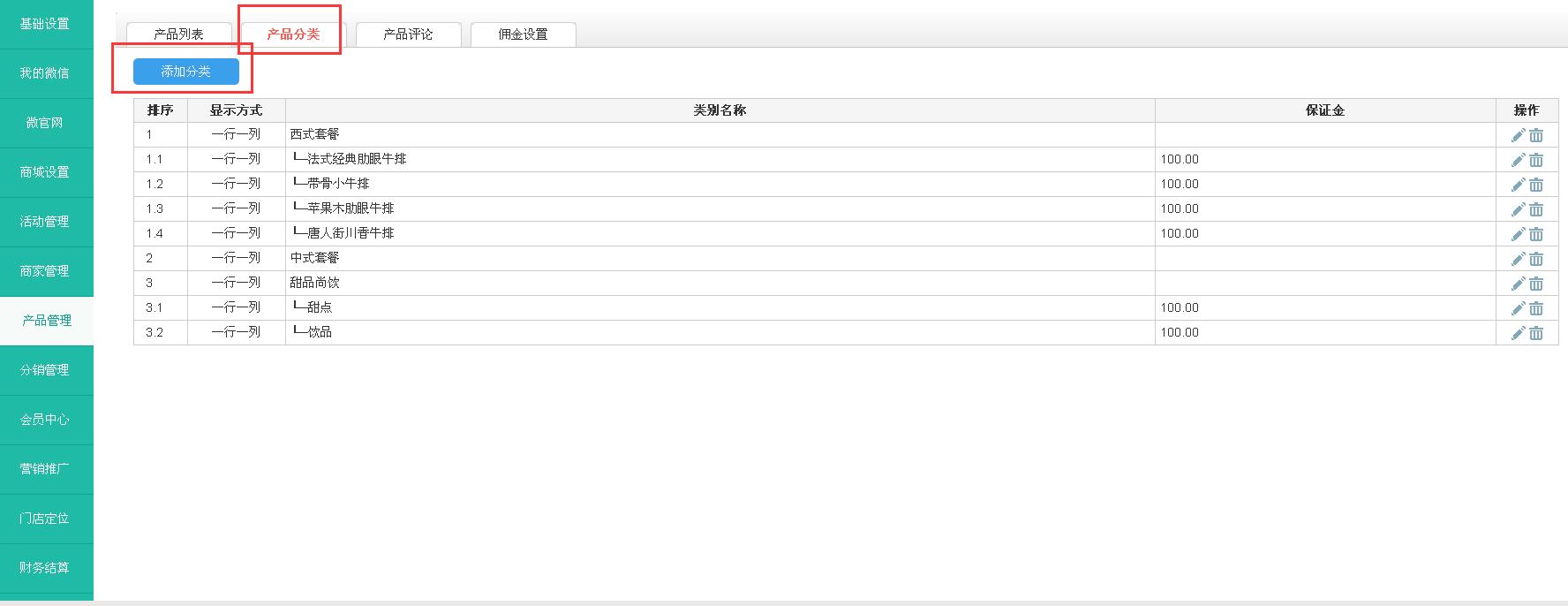
Task: Edit the 带骨小牛排 category
Action: point(1518,185)
